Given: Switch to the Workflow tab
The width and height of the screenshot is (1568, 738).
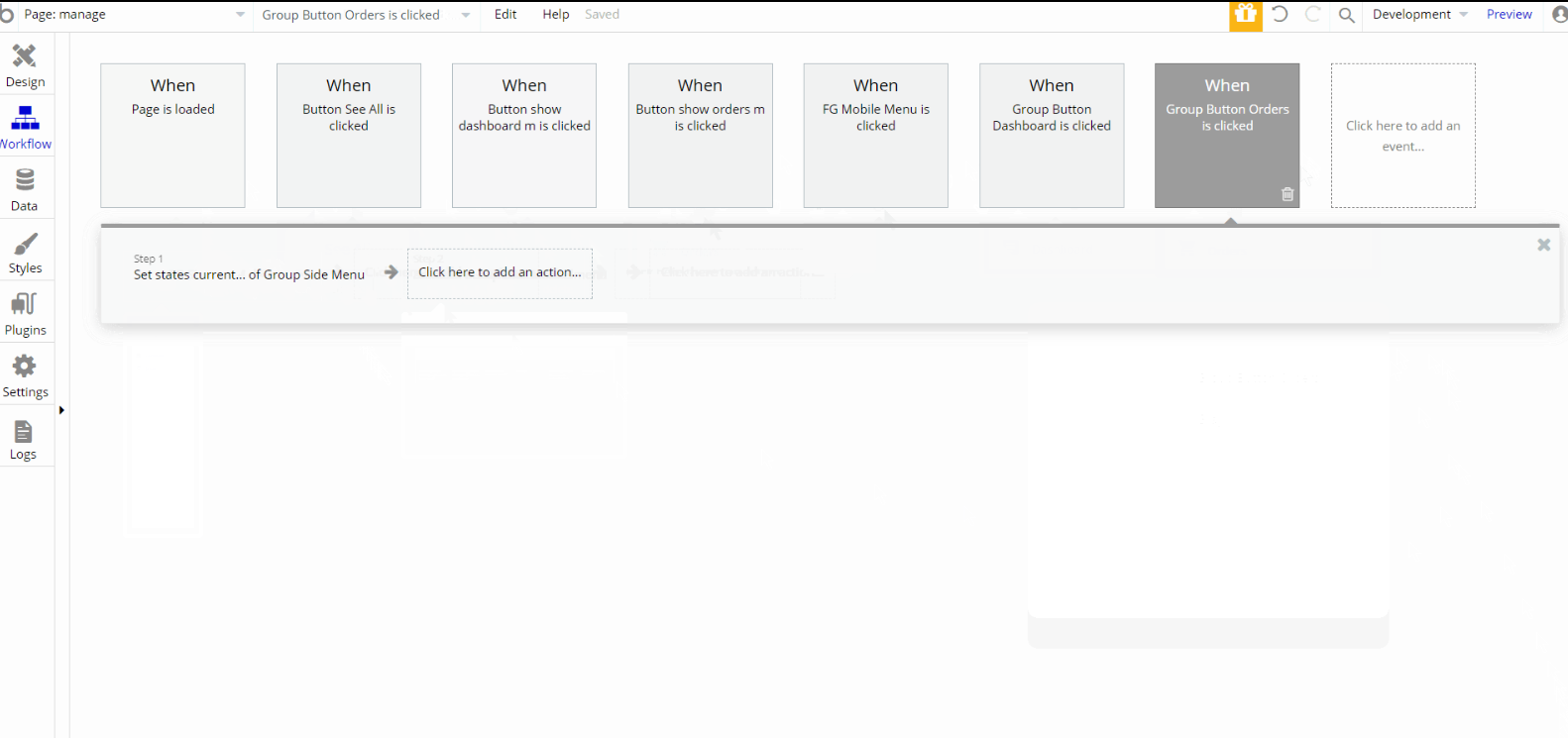Looking at the screenshot, I should coord(25,128).
